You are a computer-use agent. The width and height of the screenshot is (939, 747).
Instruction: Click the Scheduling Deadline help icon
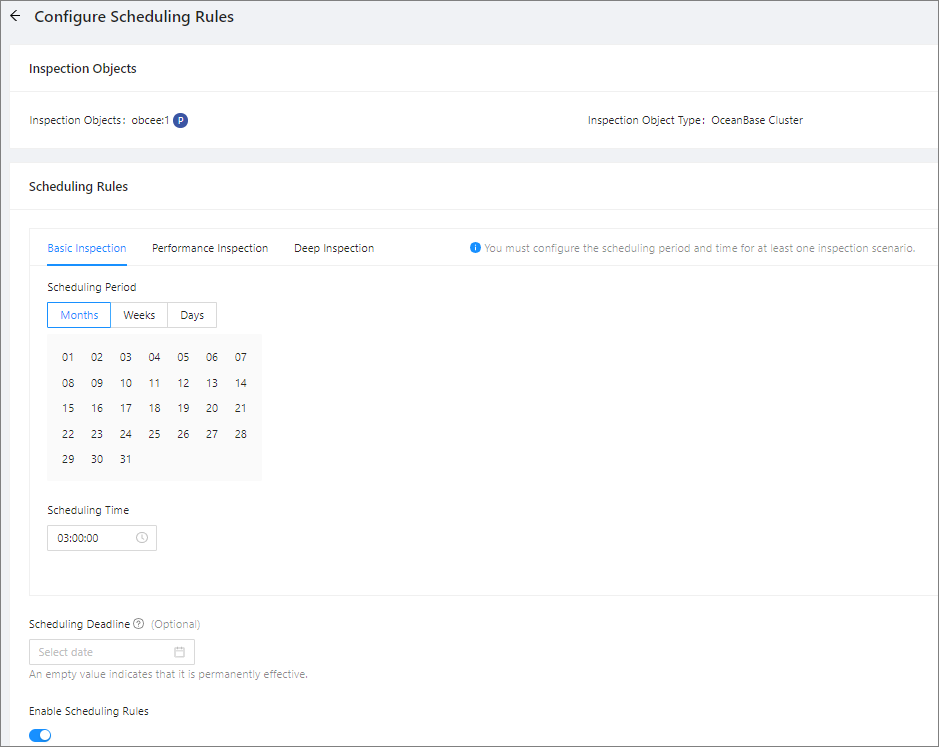point(138,624)
